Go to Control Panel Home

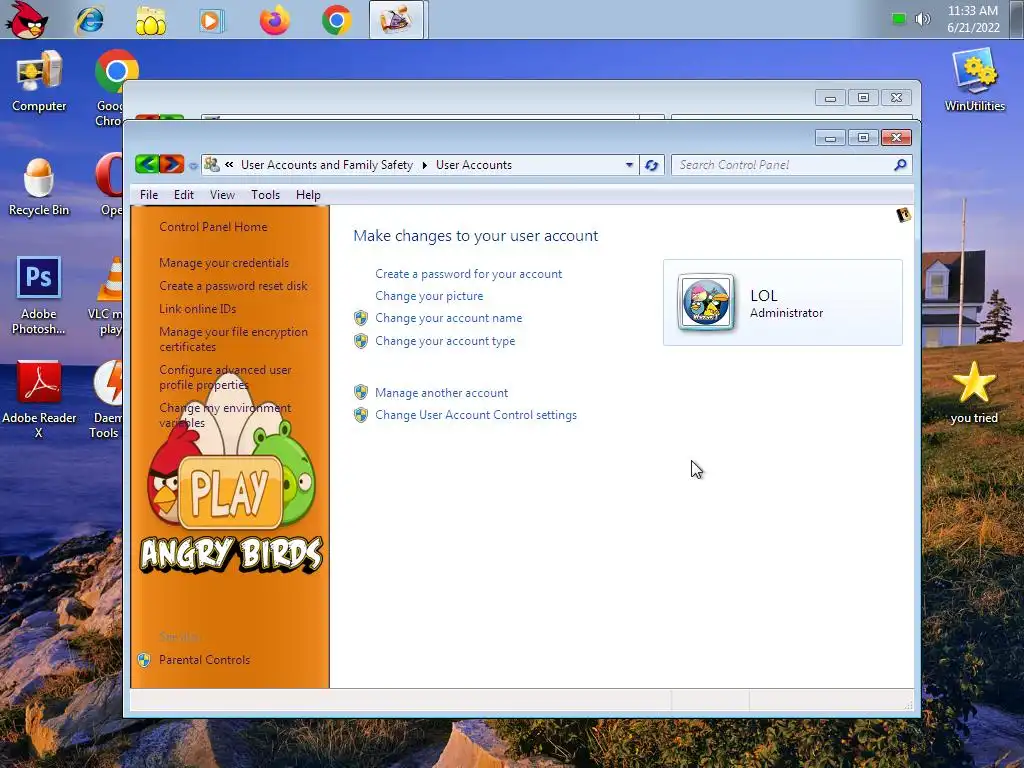[213, 227]
